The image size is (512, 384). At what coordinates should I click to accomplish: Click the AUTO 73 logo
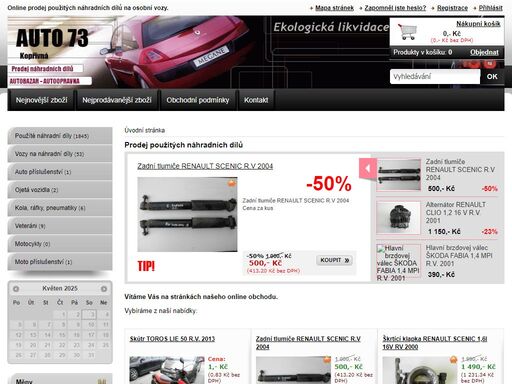(52, 38)
